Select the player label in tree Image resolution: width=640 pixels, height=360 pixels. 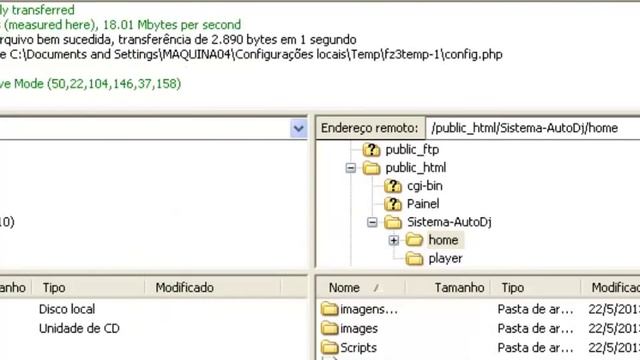click(x=445, y=259)
